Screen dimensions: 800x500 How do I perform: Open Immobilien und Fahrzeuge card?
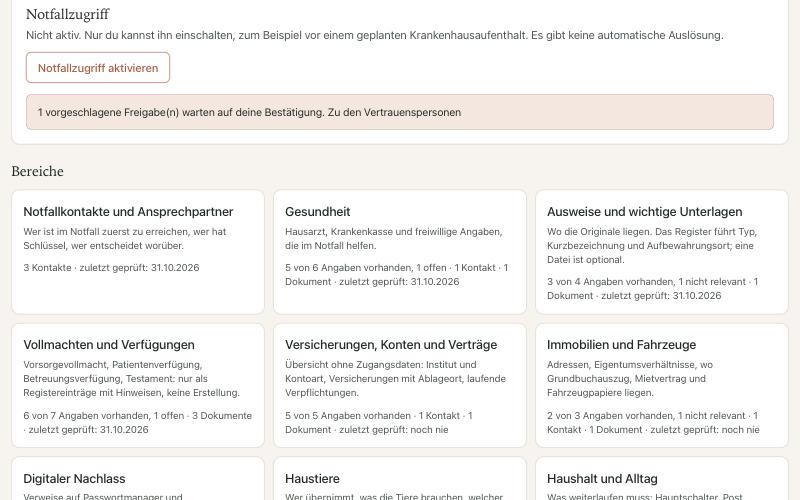pyautogui.click(x=662, y=385)
